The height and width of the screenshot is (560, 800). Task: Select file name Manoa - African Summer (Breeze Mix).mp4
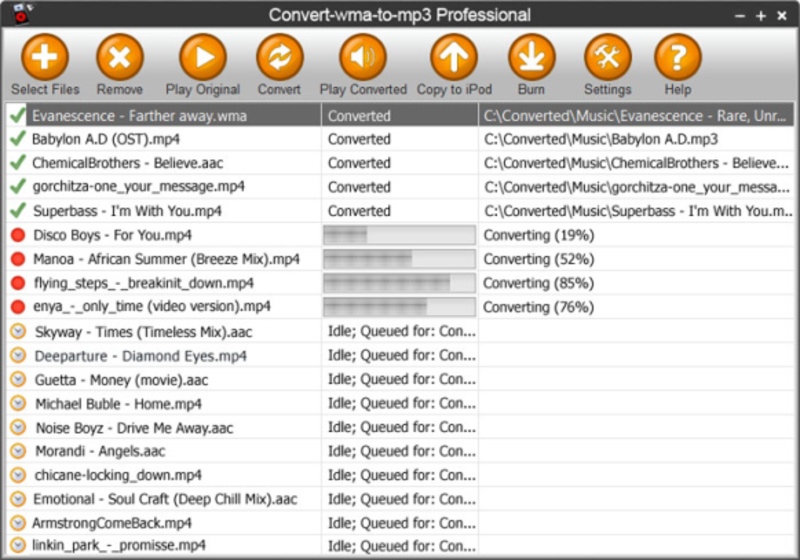click(x=166, y=259)
